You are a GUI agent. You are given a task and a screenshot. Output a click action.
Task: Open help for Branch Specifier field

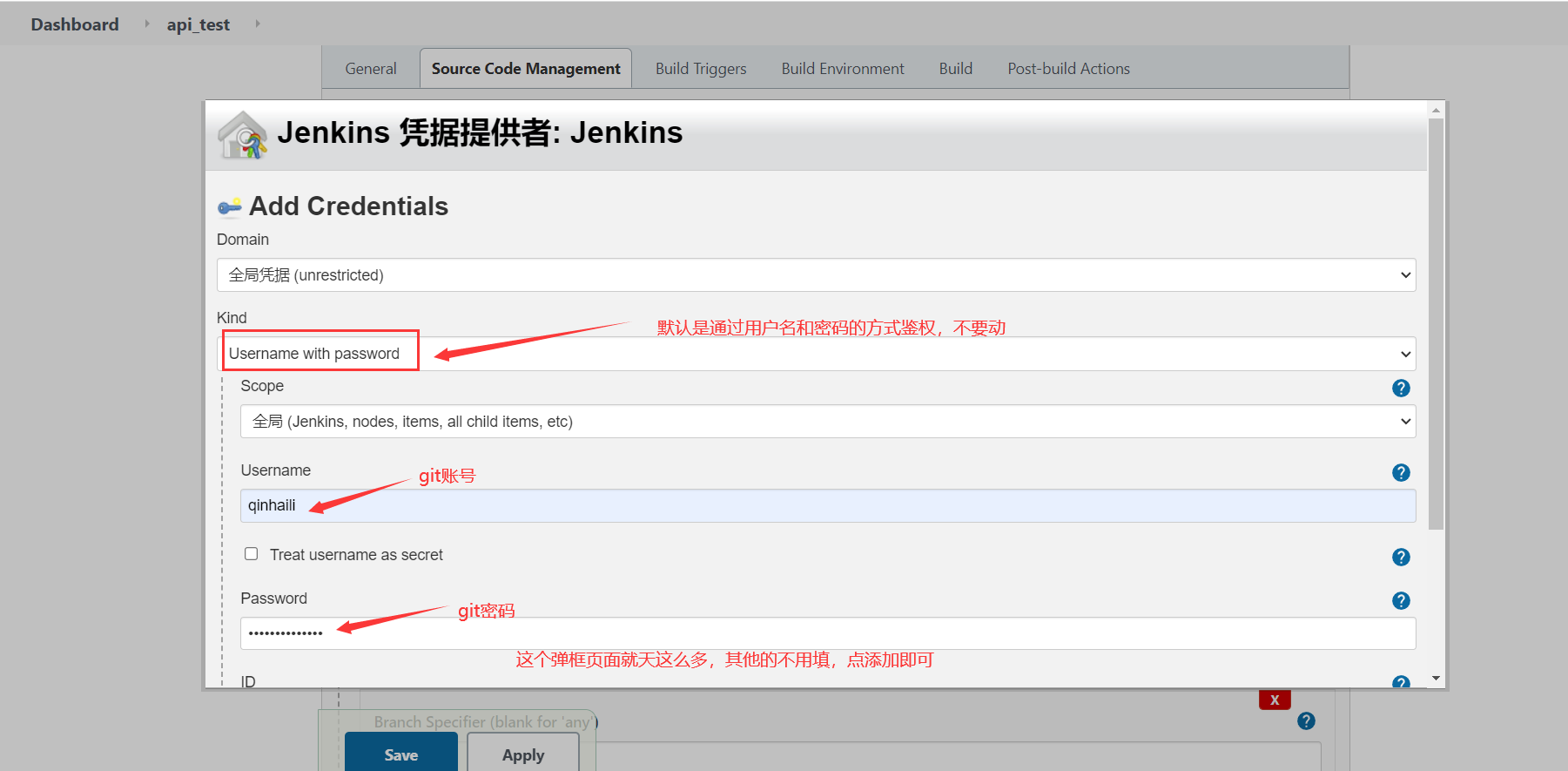coord(1305,720)
